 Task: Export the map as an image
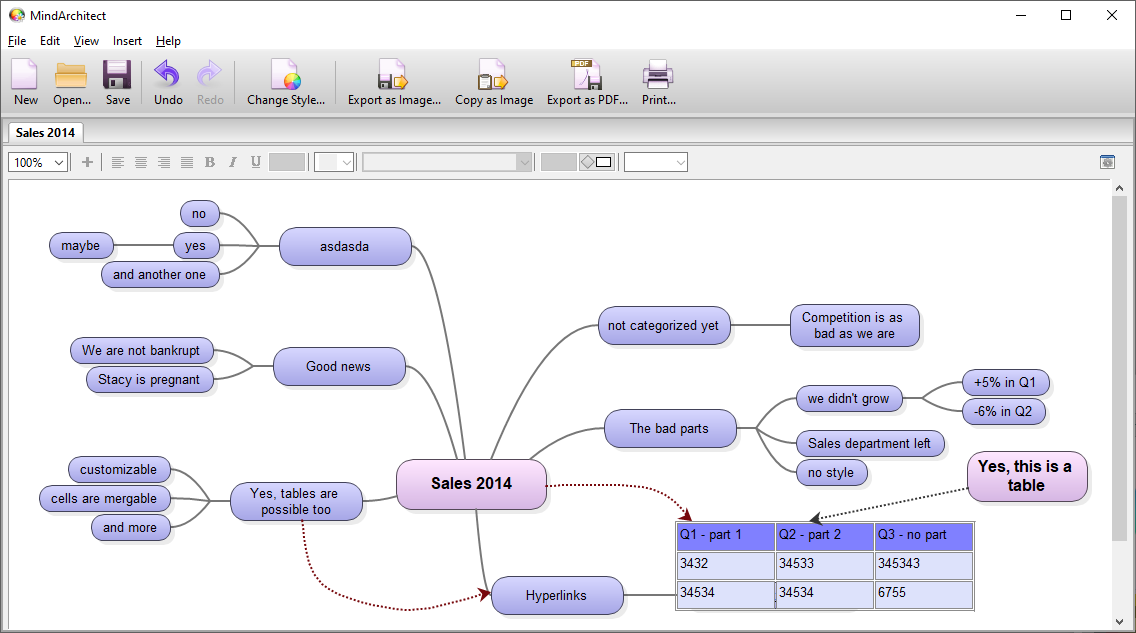[394, 80]
